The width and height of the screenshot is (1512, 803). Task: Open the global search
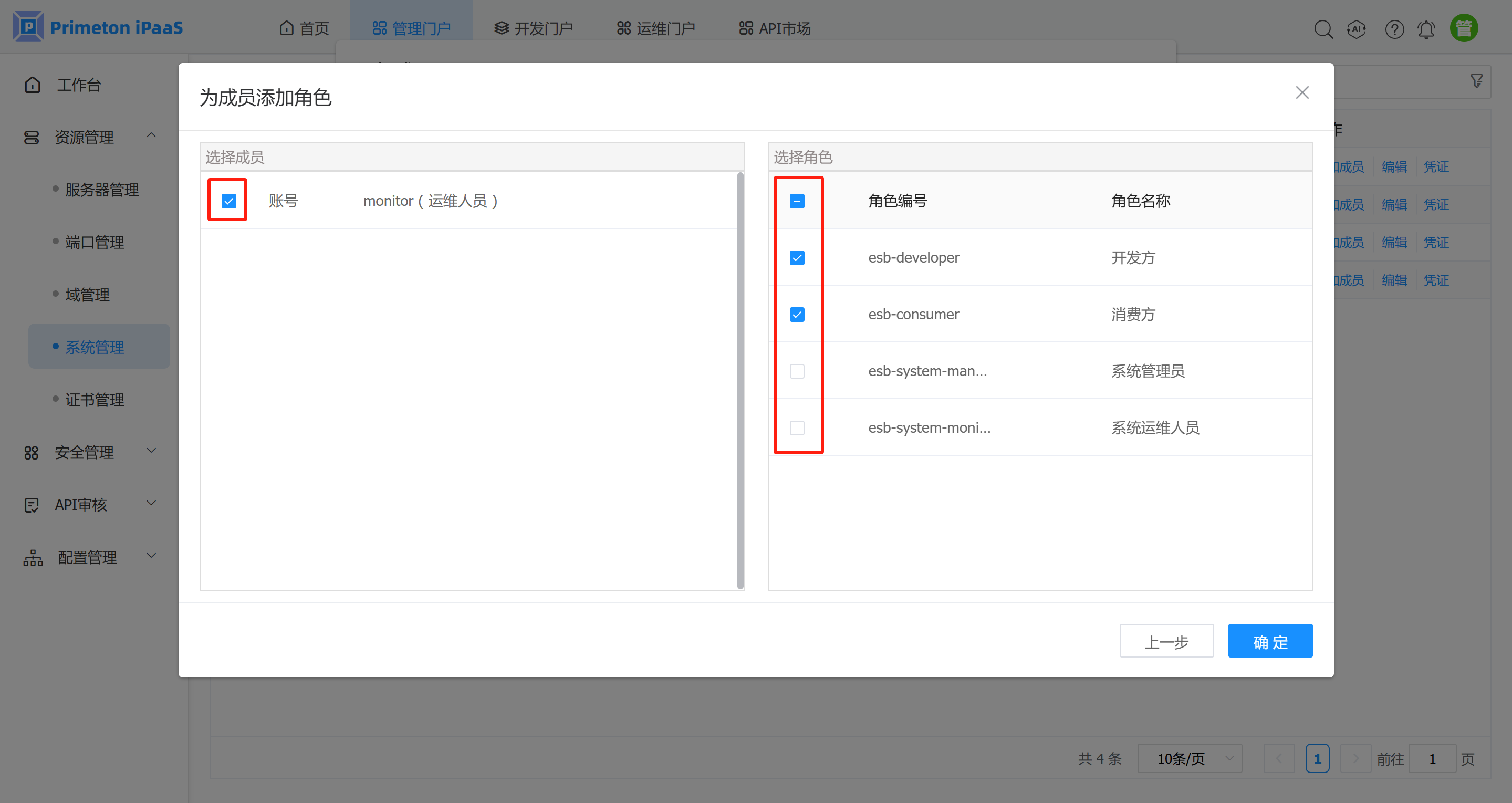(x=1324, y=29)
